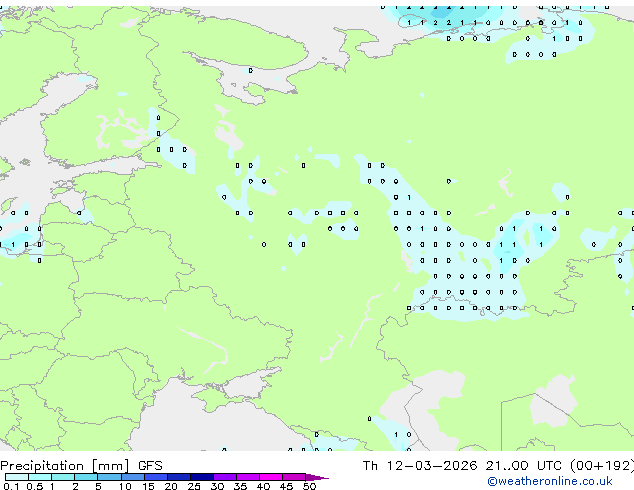The height and width of the screenshot is (490, 634).
Task: Click legend swatch between 15 and 20
Action: point(156,477)
